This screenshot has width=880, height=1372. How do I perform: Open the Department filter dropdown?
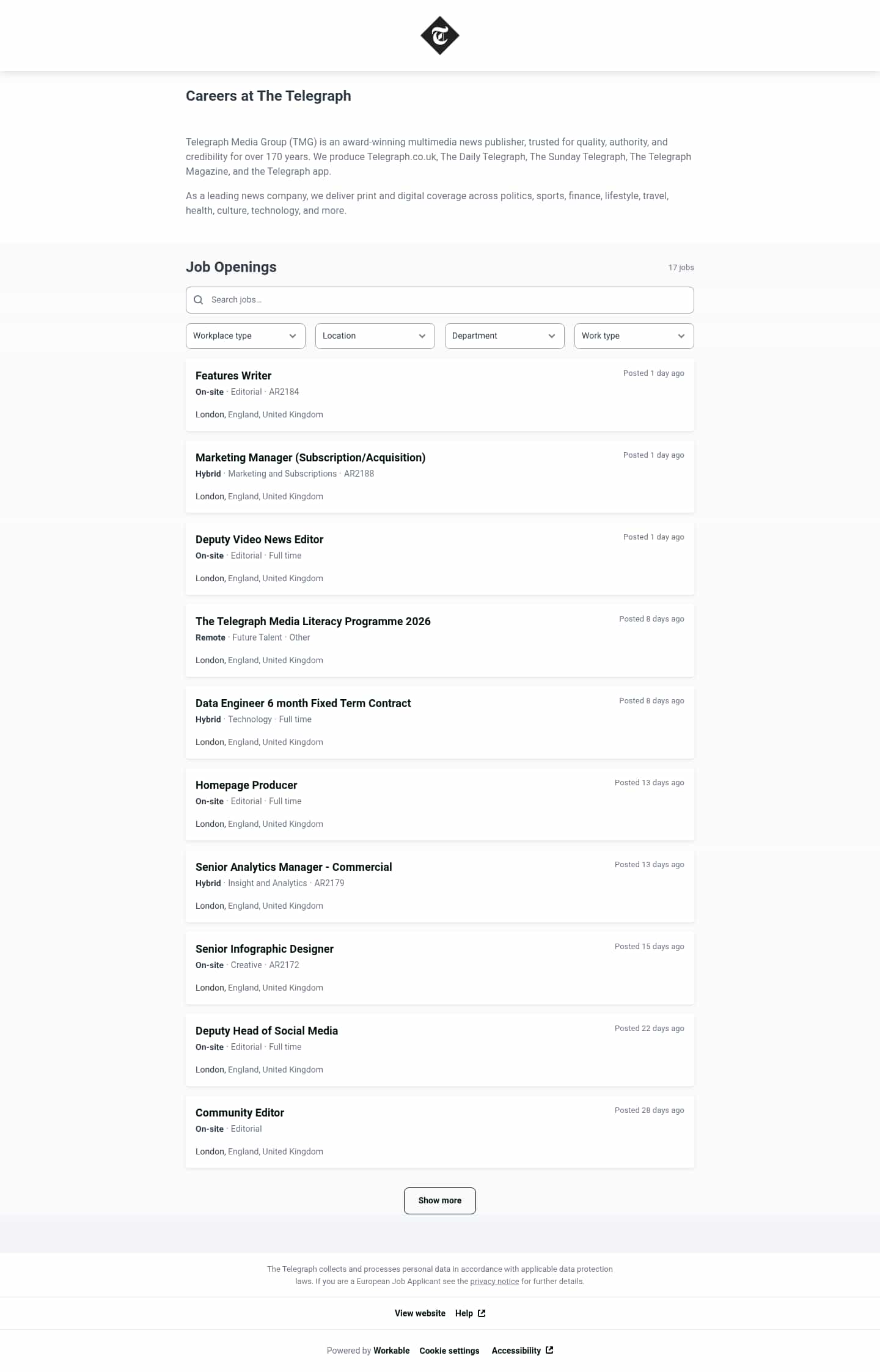pyautogui.click(x=504, y=336)
